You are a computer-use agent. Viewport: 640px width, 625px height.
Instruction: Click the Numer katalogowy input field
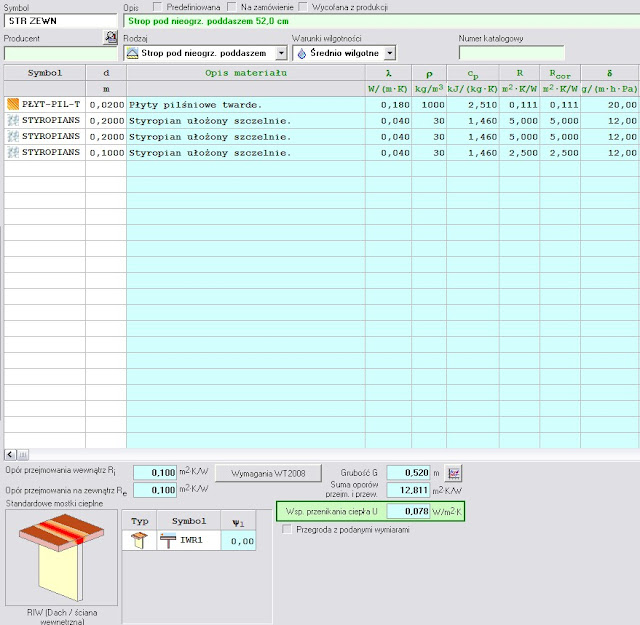click(x=511, y=53)
